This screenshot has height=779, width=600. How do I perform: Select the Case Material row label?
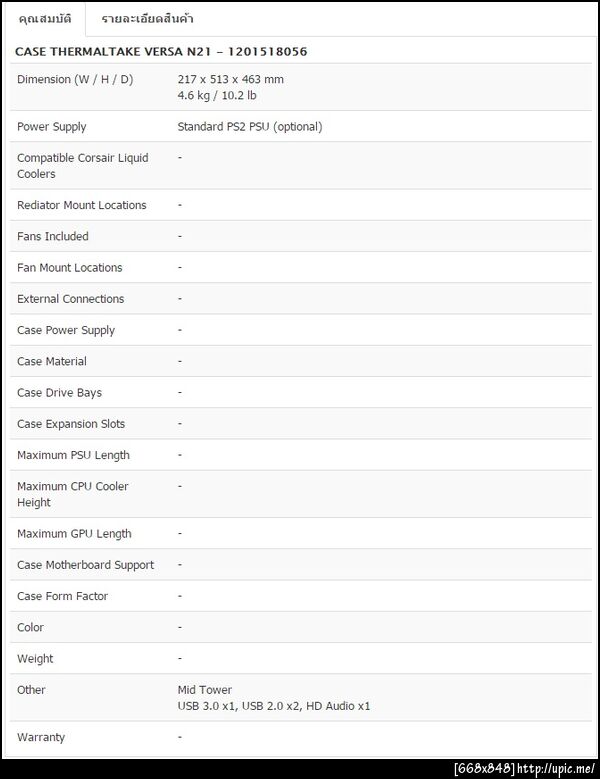tap(52, 362)
